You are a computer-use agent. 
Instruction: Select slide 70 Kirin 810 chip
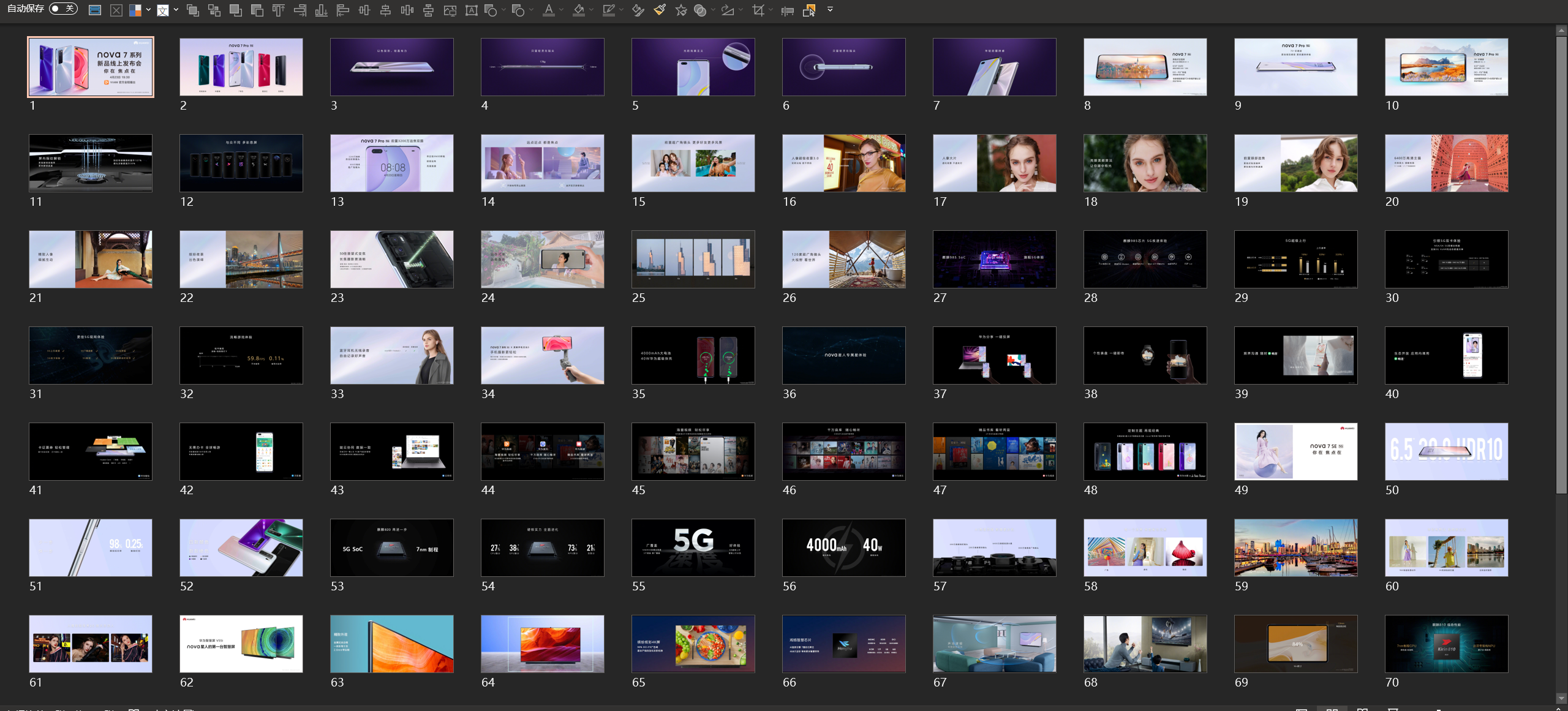click(1447, 644)
